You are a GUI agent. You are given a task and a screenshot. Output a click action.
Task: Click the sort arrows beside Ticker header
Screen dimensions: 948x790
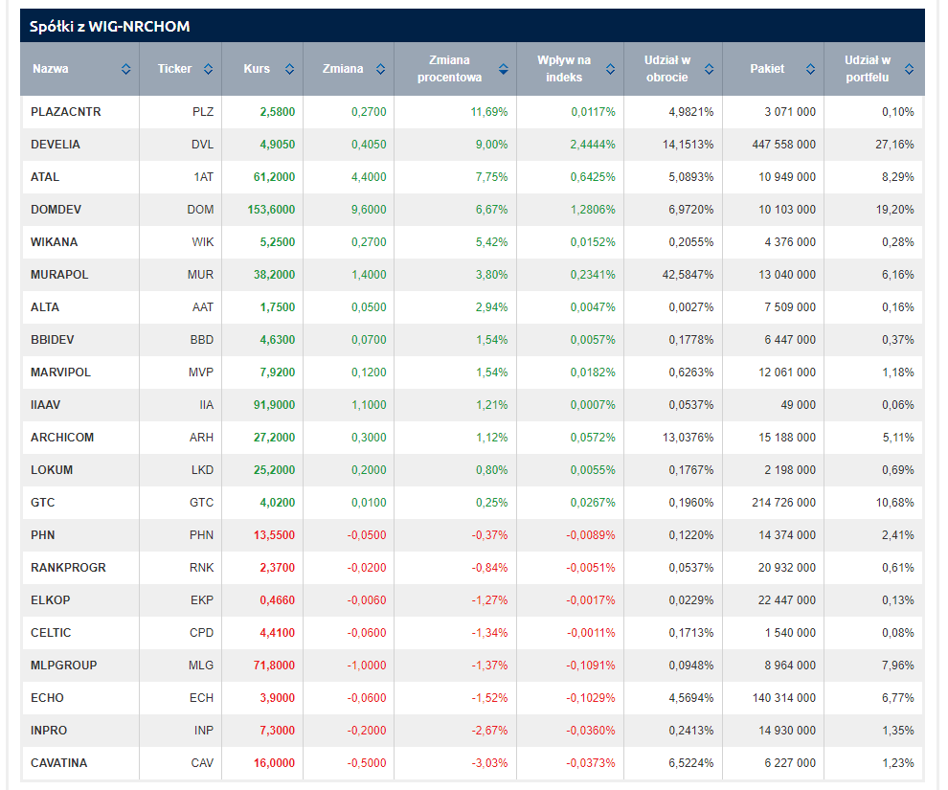click(x=208, y=69)
